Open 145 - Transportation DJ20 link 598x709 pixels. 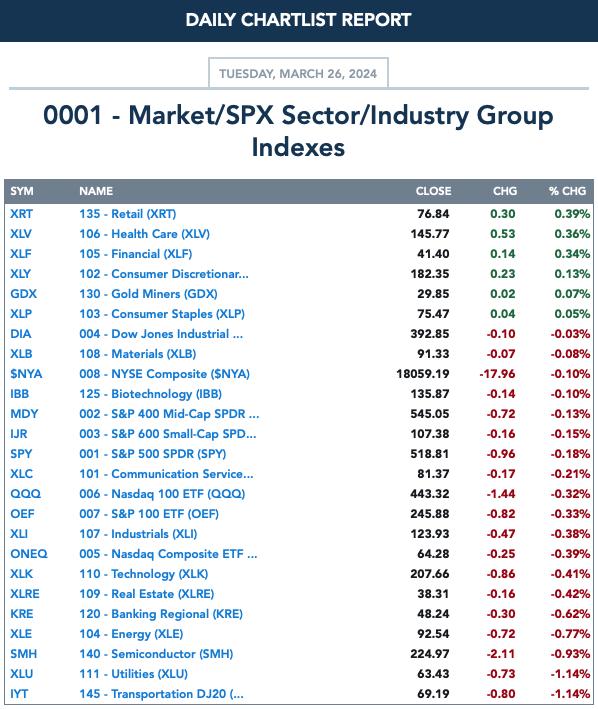(161, 694)
